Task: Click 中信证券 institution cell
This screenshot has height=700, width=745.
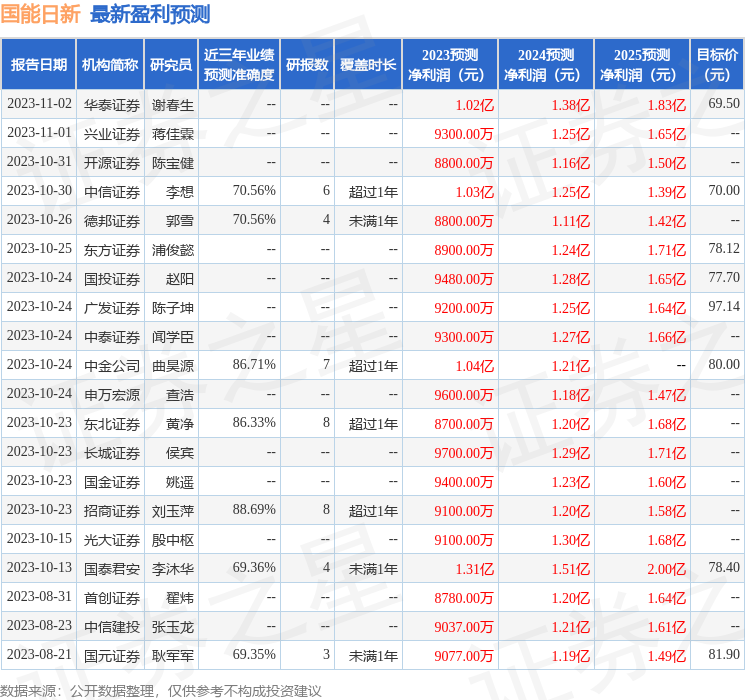Action: (112, 192)
